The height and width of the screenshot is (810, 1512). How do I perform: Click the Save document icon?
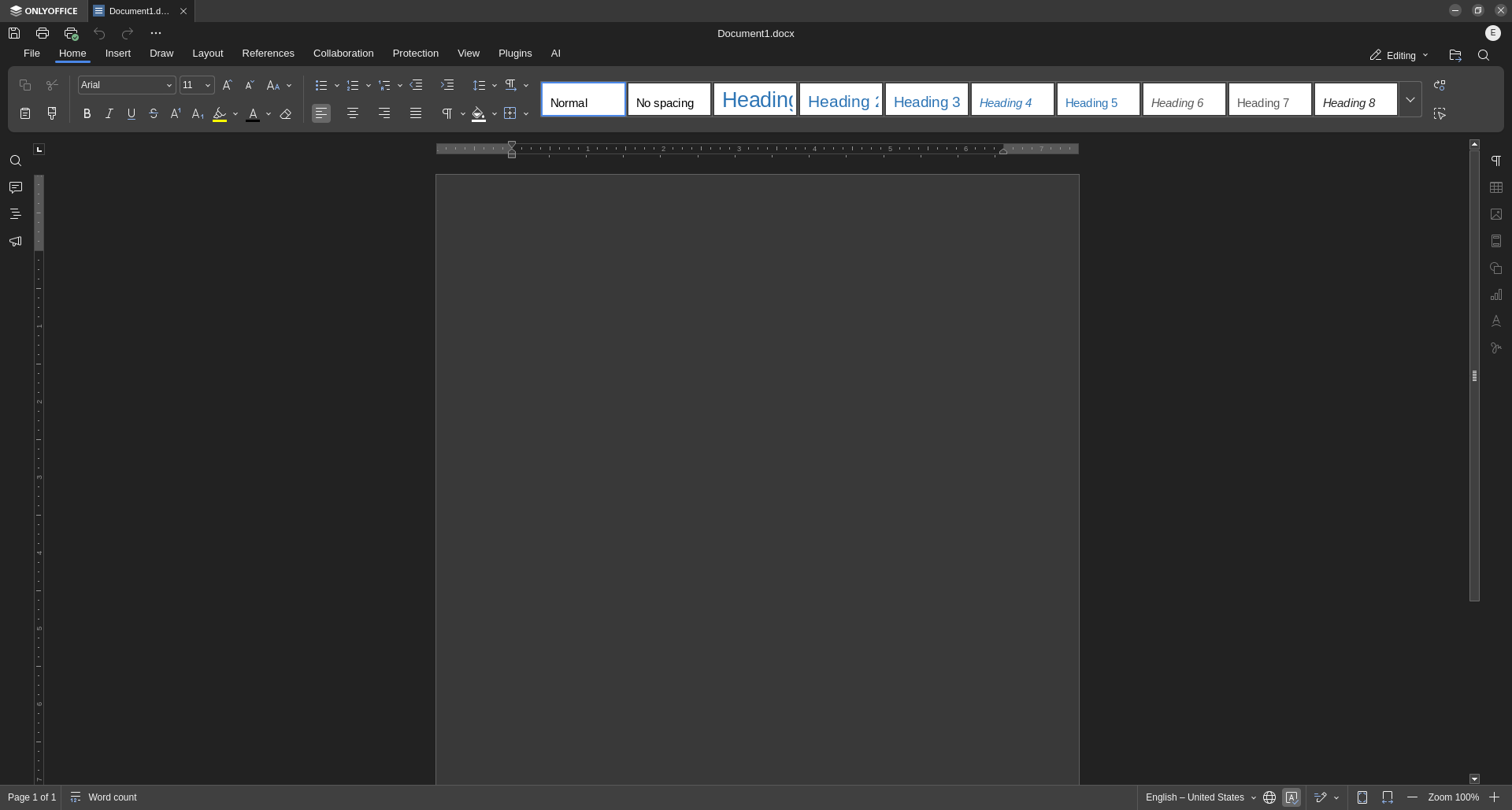[x=14, y=33]
